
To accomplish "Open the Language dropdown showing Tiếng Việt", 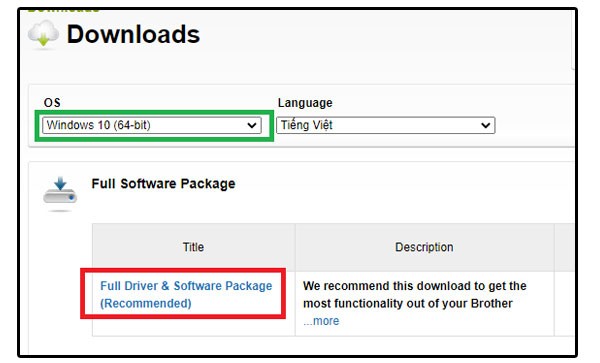I will pos(386,125).
